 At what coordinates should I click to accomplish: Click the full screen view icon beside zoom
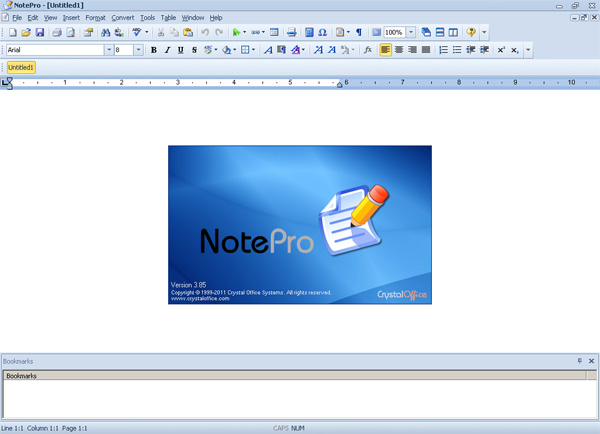pos(377,33)
